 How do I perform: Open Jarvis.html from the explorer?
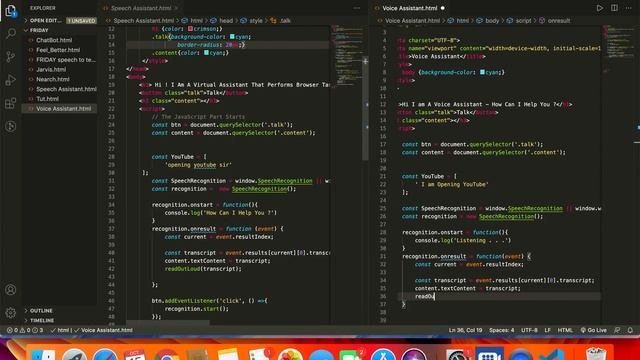51,69
